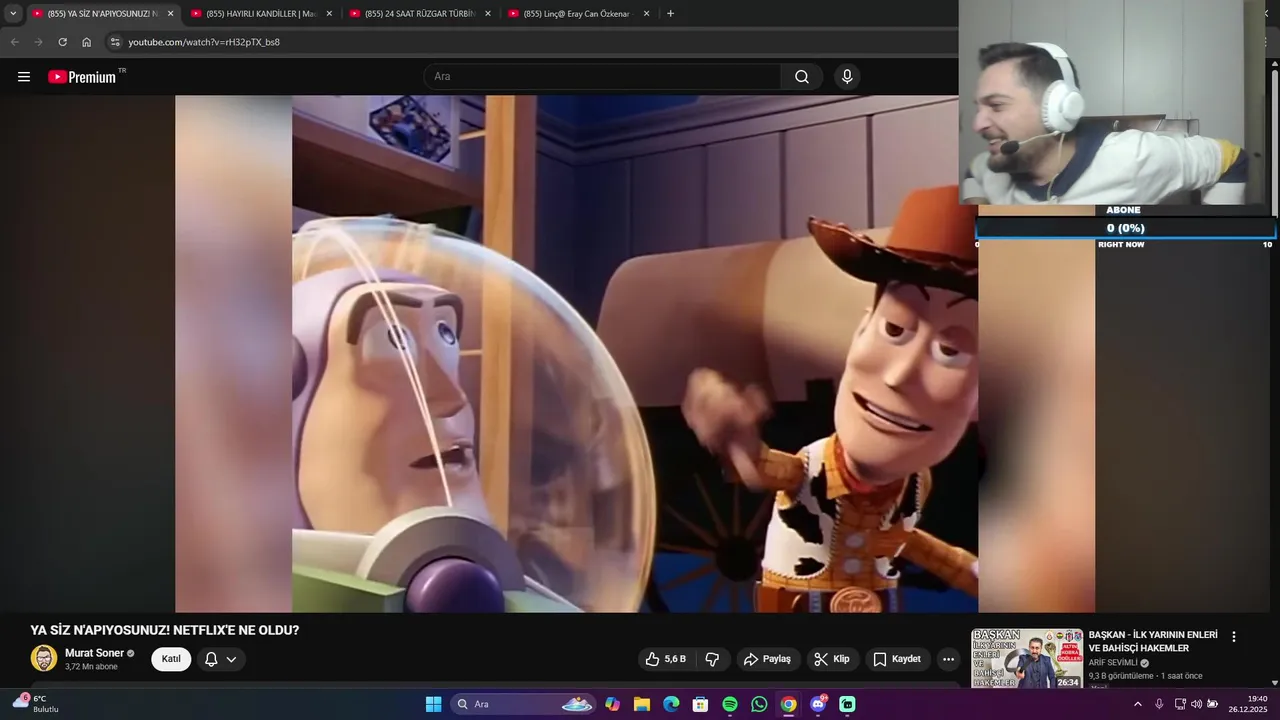Viewport: 1280px width, 720px height.
Task: Open the browser home page icon
Action: (x=86, y=42)
